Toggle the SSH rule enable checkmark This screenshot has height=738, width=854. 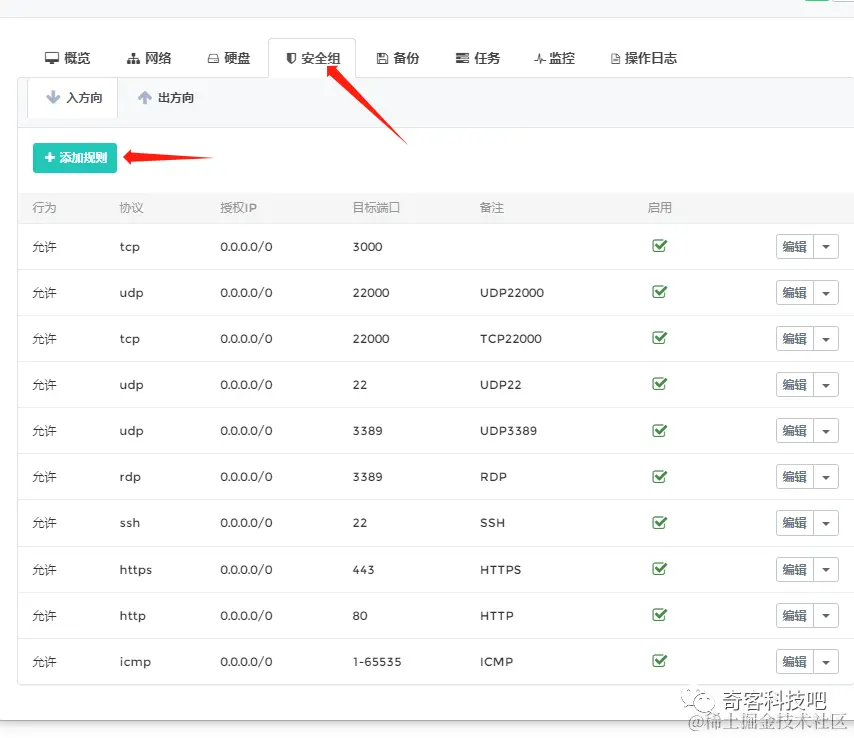pyautogui.click(x=658, y=523)
